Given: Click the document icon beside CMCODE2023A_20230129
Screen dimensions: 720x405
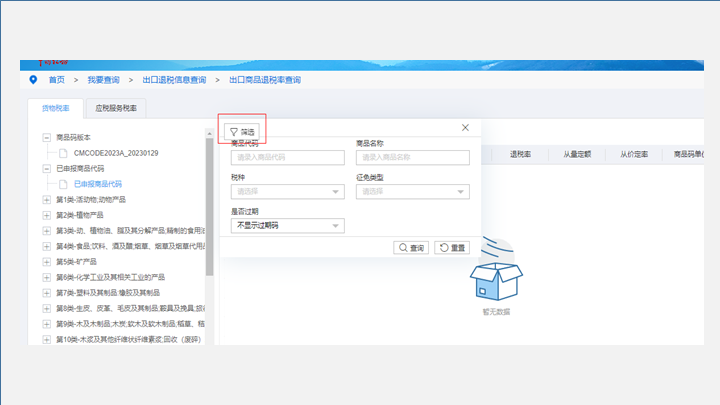Looking at the screenshot, I should pos(63,153).
